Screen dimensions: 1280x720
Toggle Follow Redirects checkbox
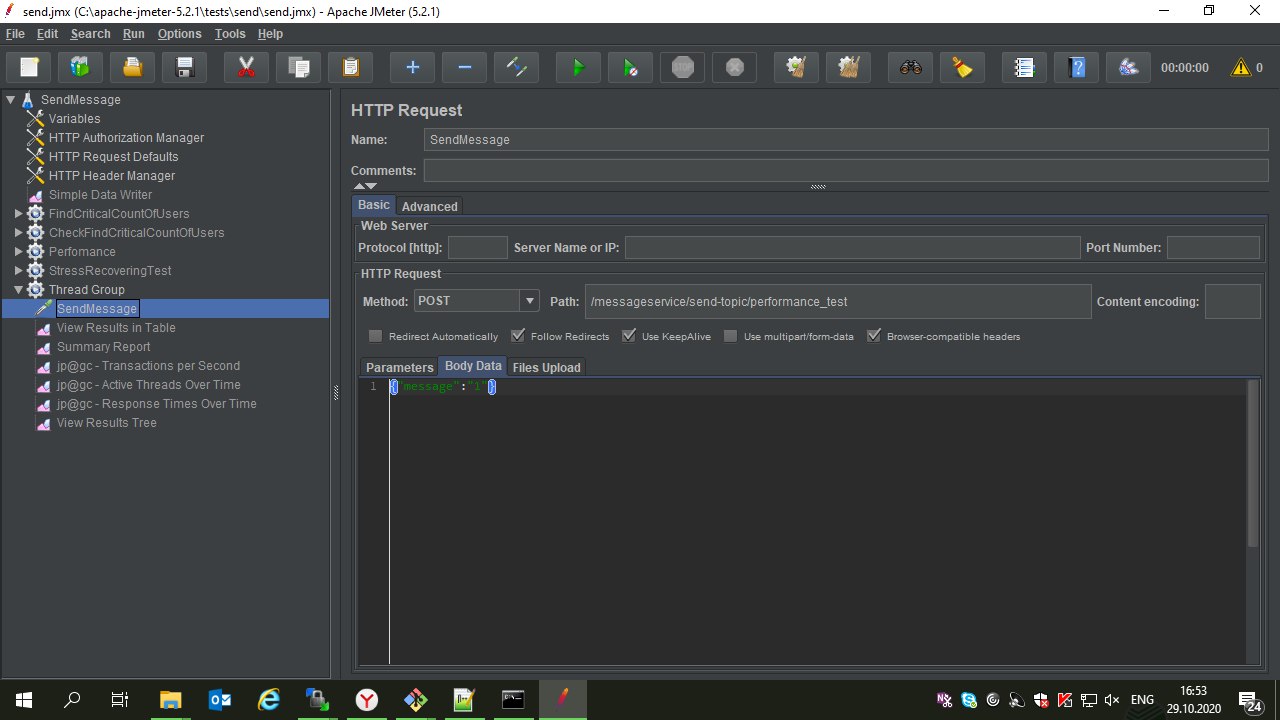[518, 336]
